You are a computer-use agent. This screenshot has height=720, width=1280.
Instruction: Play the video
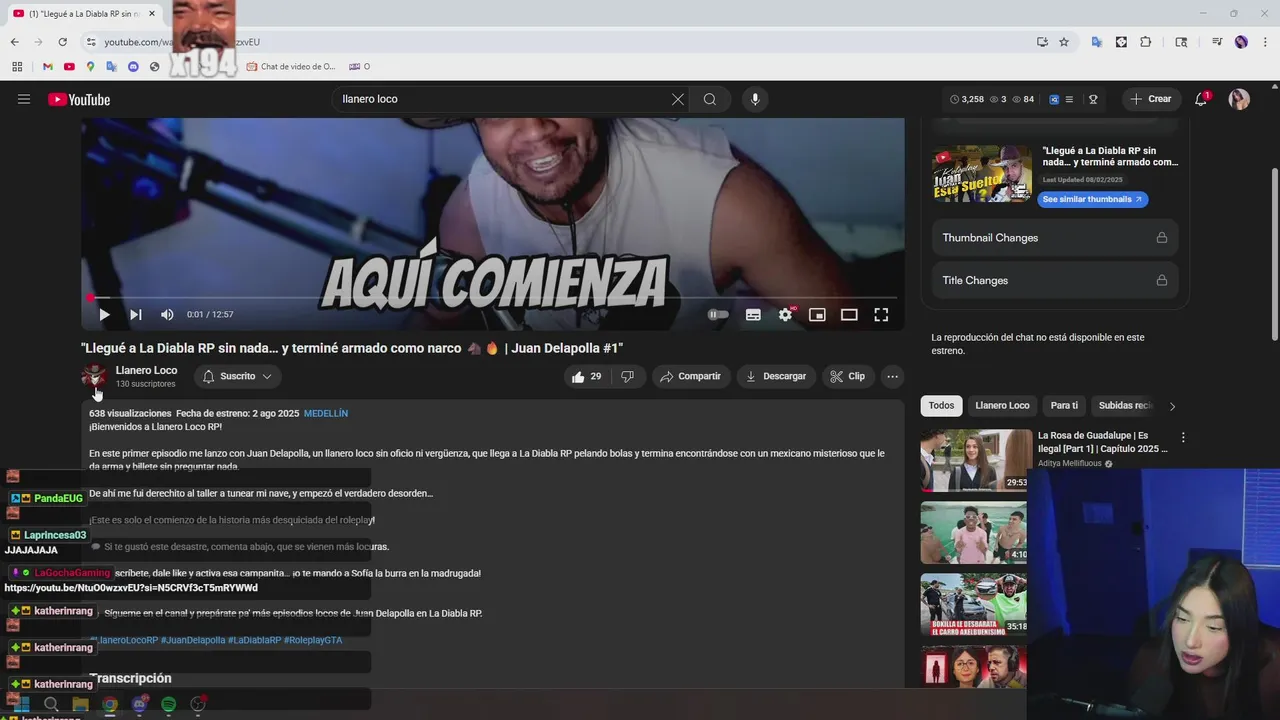pyautogui.click(x=104, y=314)
